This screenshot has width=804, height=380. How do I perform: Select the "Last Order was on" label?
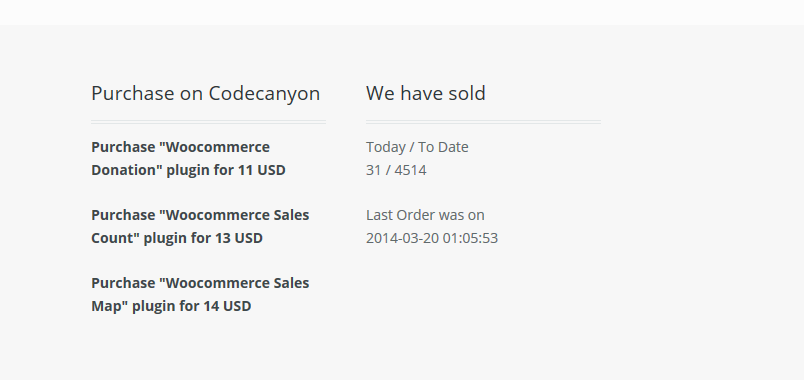pyautogui.click(x=425, y=215)
